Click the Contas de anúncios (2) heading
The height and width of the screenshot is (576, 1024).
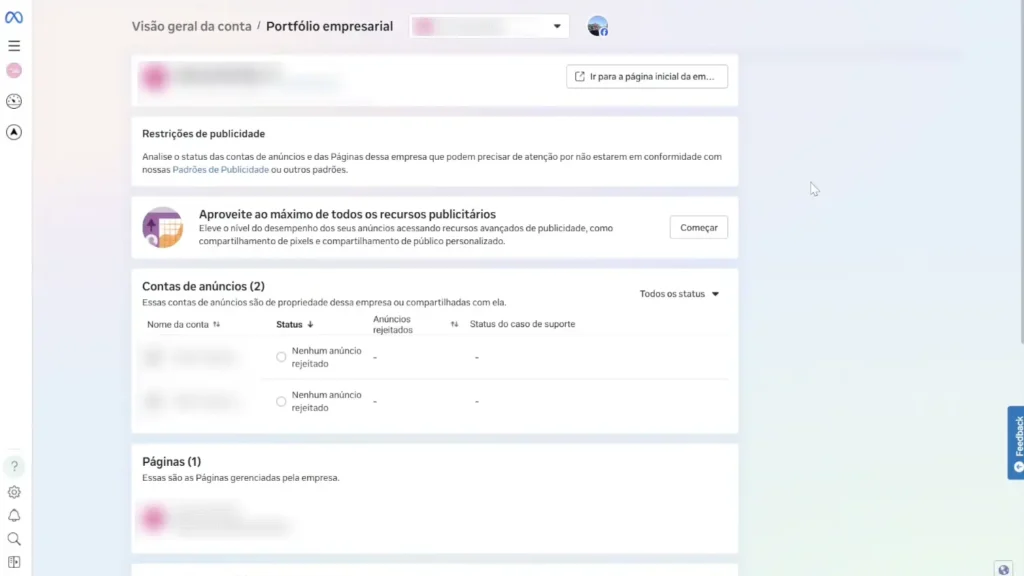click(203, 286)
